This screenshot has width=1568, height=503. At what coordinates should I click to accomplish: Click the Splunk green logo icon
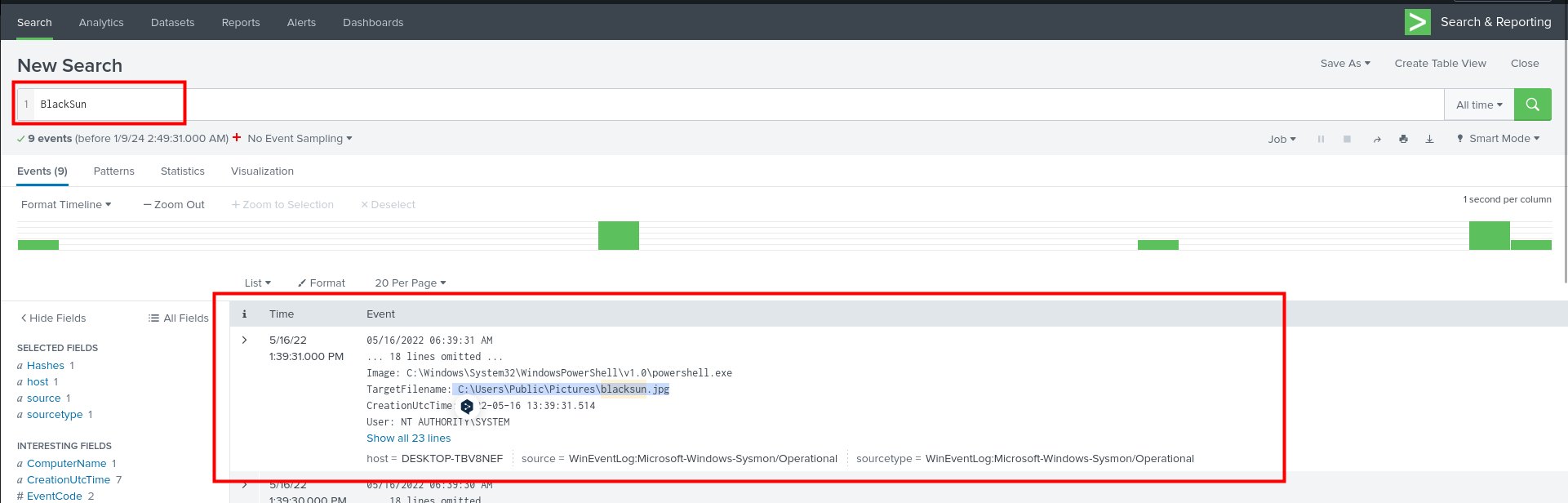pos(1417,22)
